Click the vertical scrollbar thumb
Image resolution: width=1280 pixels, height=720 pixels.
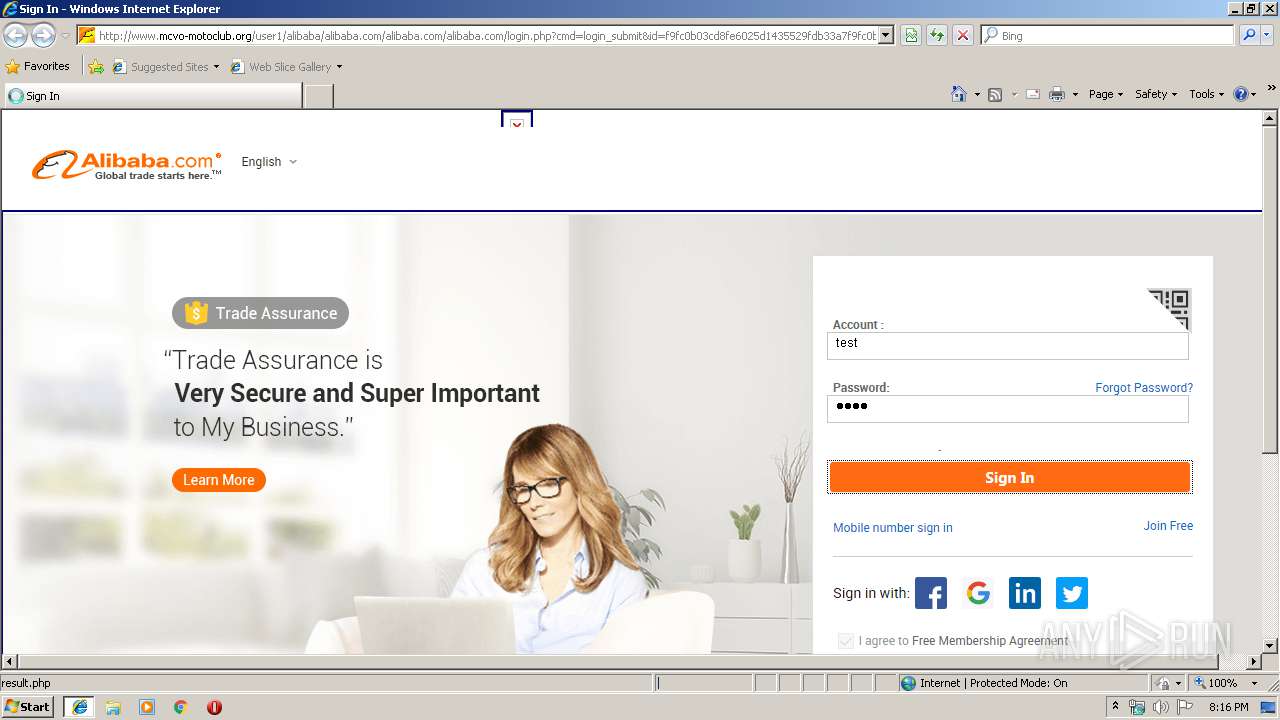[1270, 290]
